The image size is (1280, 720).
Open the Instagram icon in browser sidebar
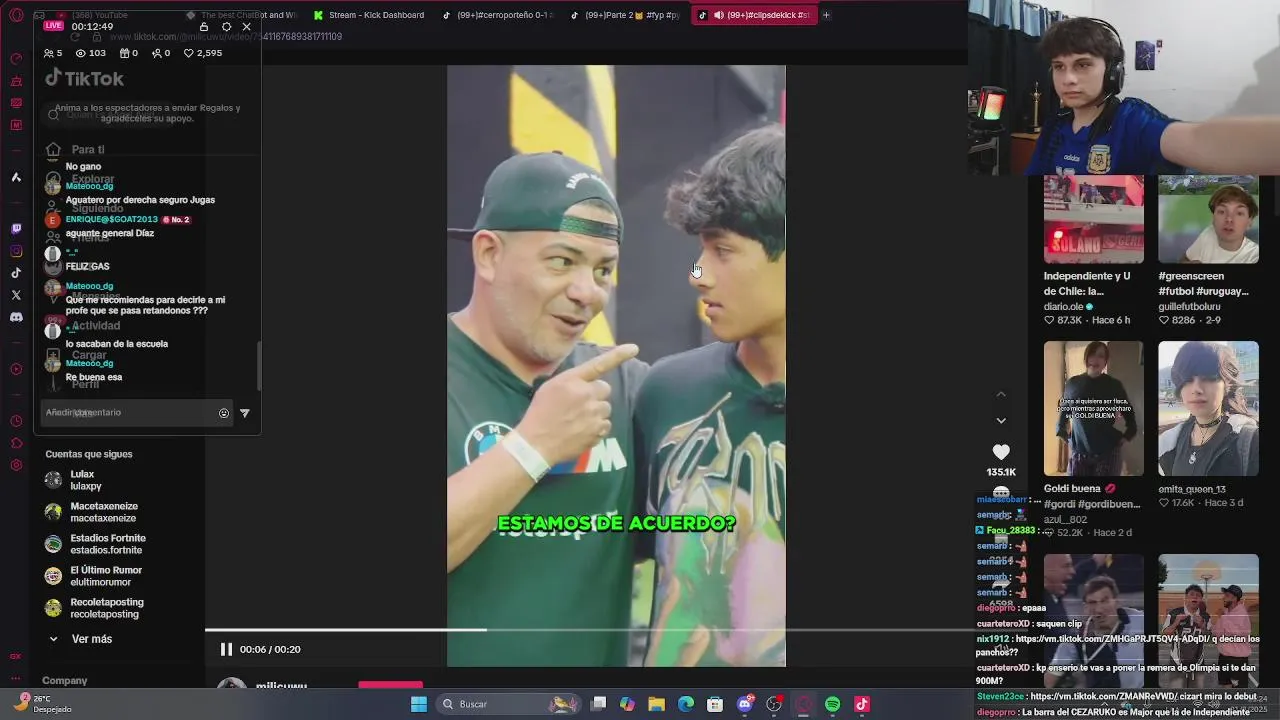[x=16, y=251]
